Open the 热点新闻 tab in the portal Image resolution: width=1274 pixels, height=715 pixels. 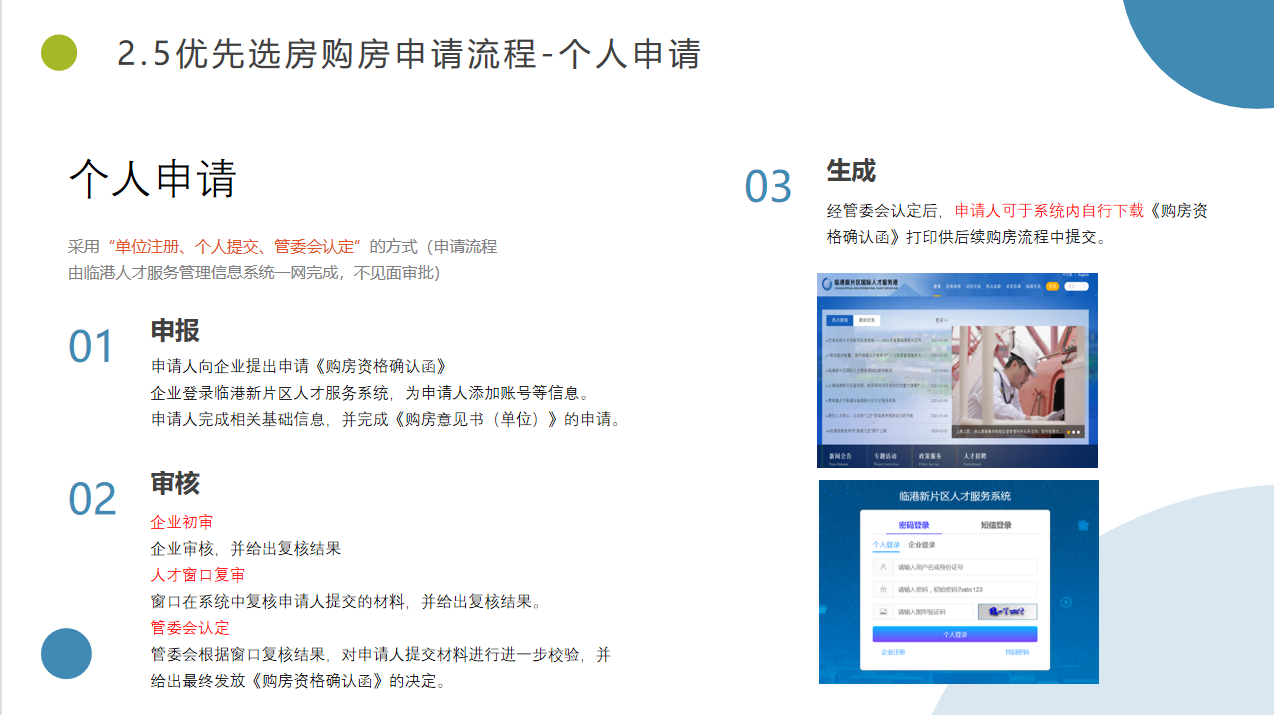pyautogui.click(x=840, y=320)
